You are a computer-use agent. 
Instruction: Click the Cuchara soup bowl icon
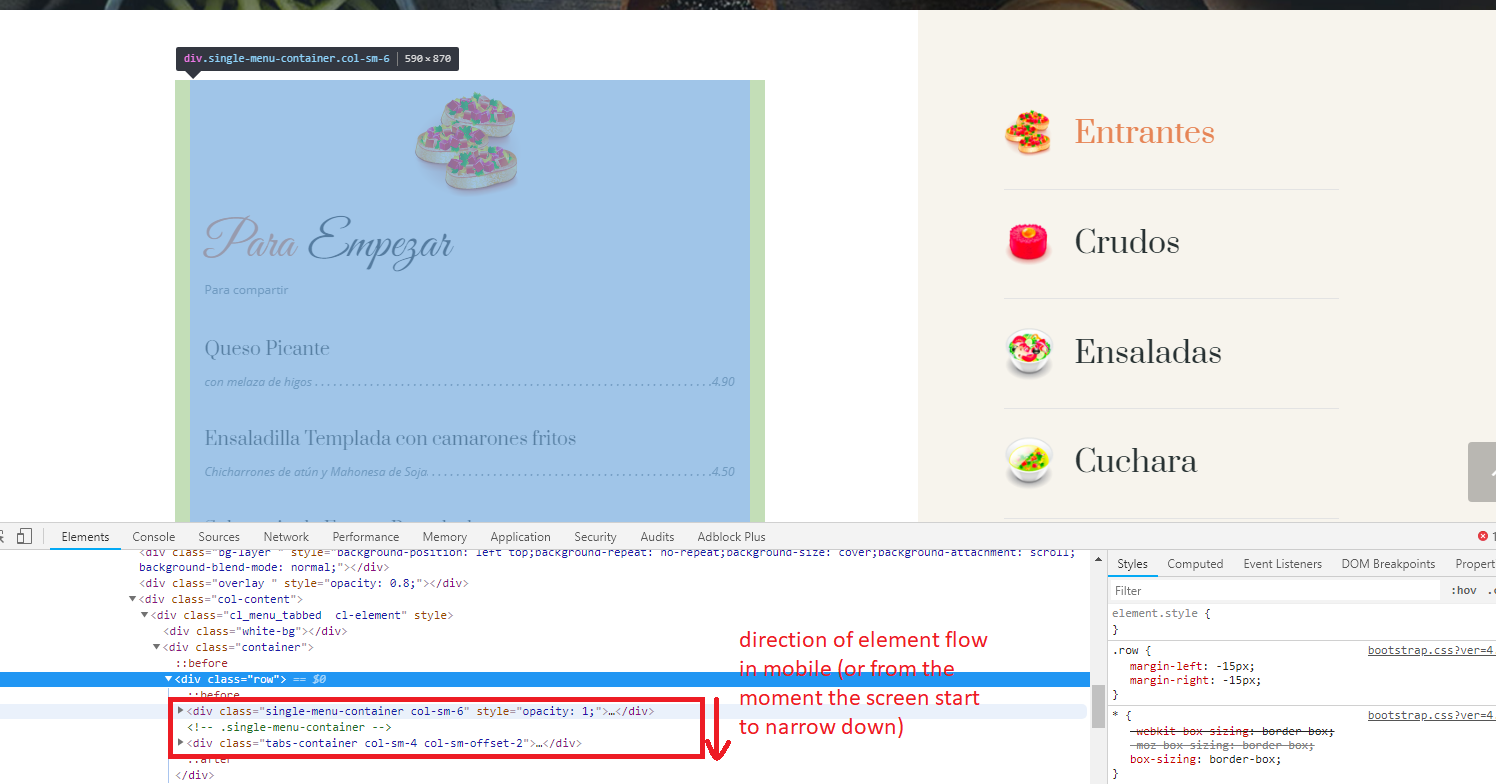point(1028,461)
